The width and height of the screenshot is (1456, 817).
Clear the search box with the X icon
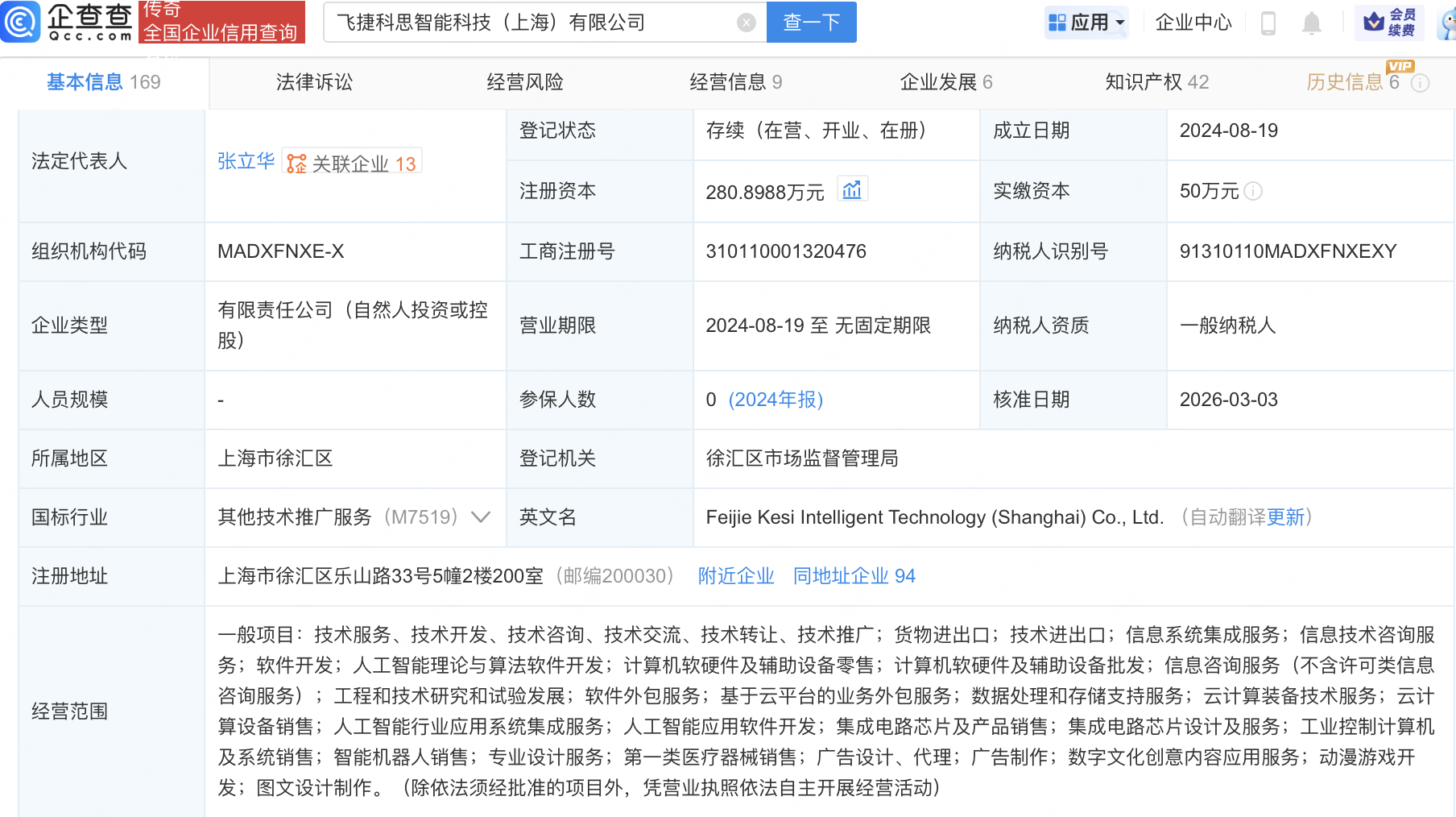point(745,23)
